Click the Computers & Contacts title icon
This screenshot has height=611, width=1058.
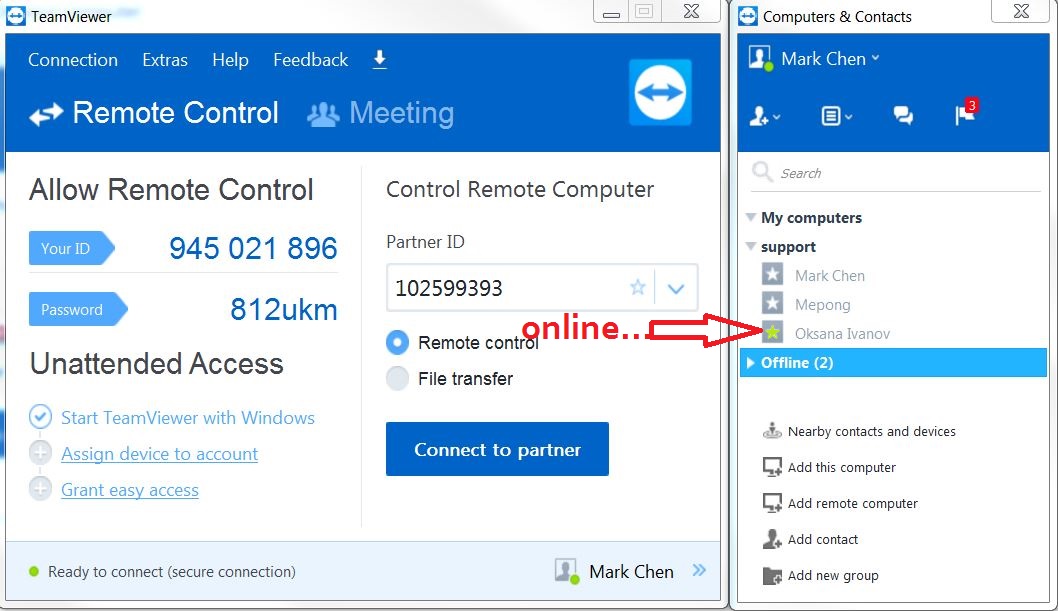tap(748, 16)
